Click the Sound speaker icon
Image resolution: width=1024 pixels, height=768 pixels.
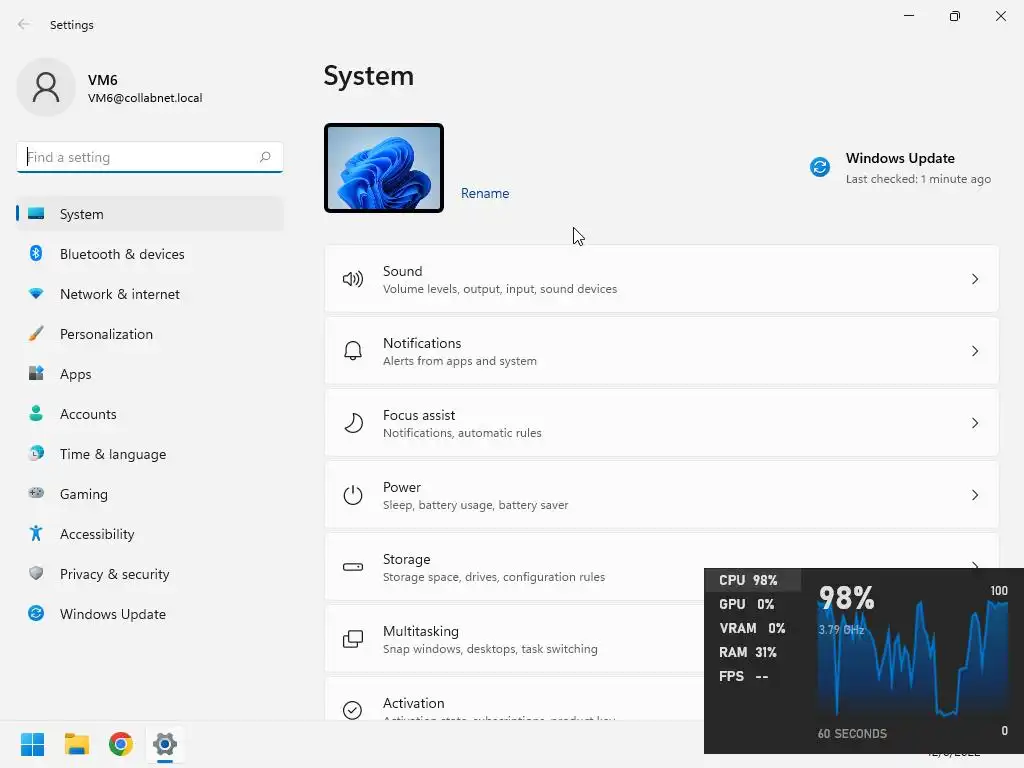[x=353, y=280]
